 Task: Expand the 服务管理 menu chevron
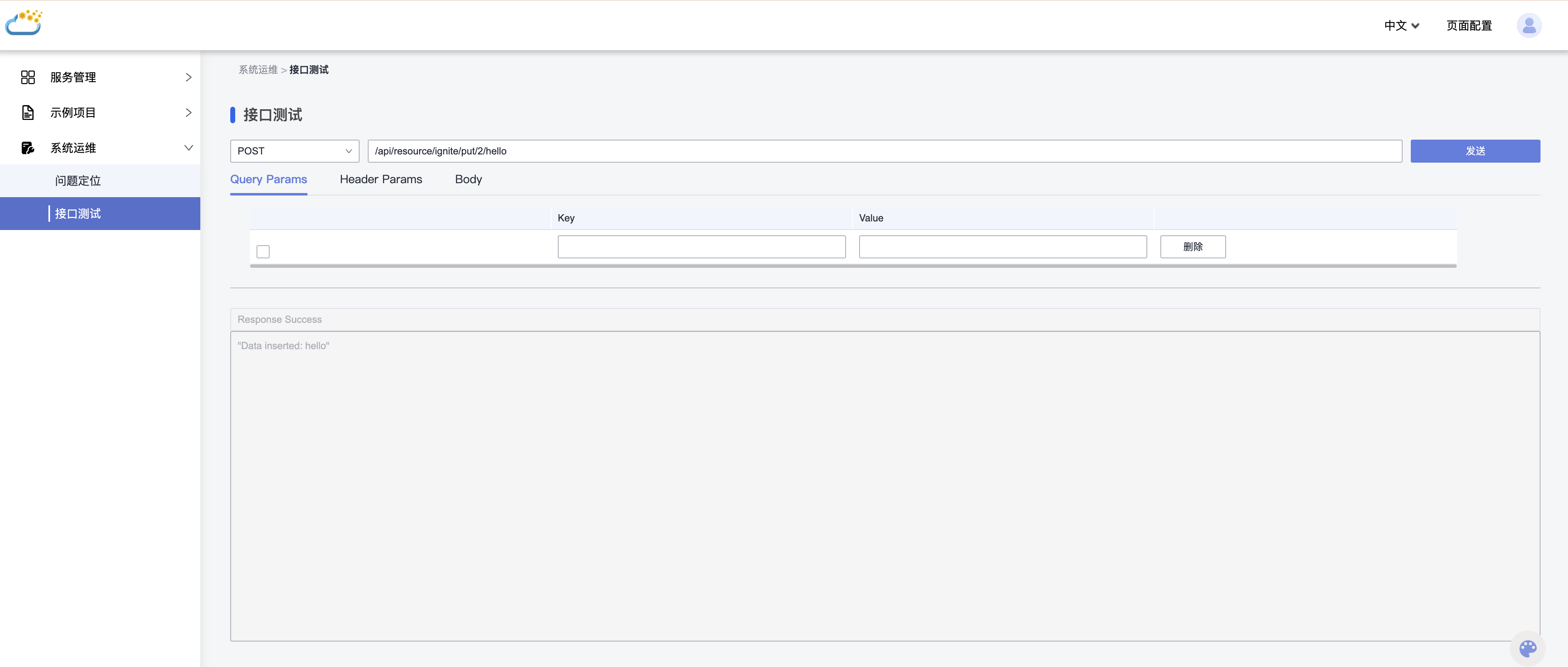[188, 77]
